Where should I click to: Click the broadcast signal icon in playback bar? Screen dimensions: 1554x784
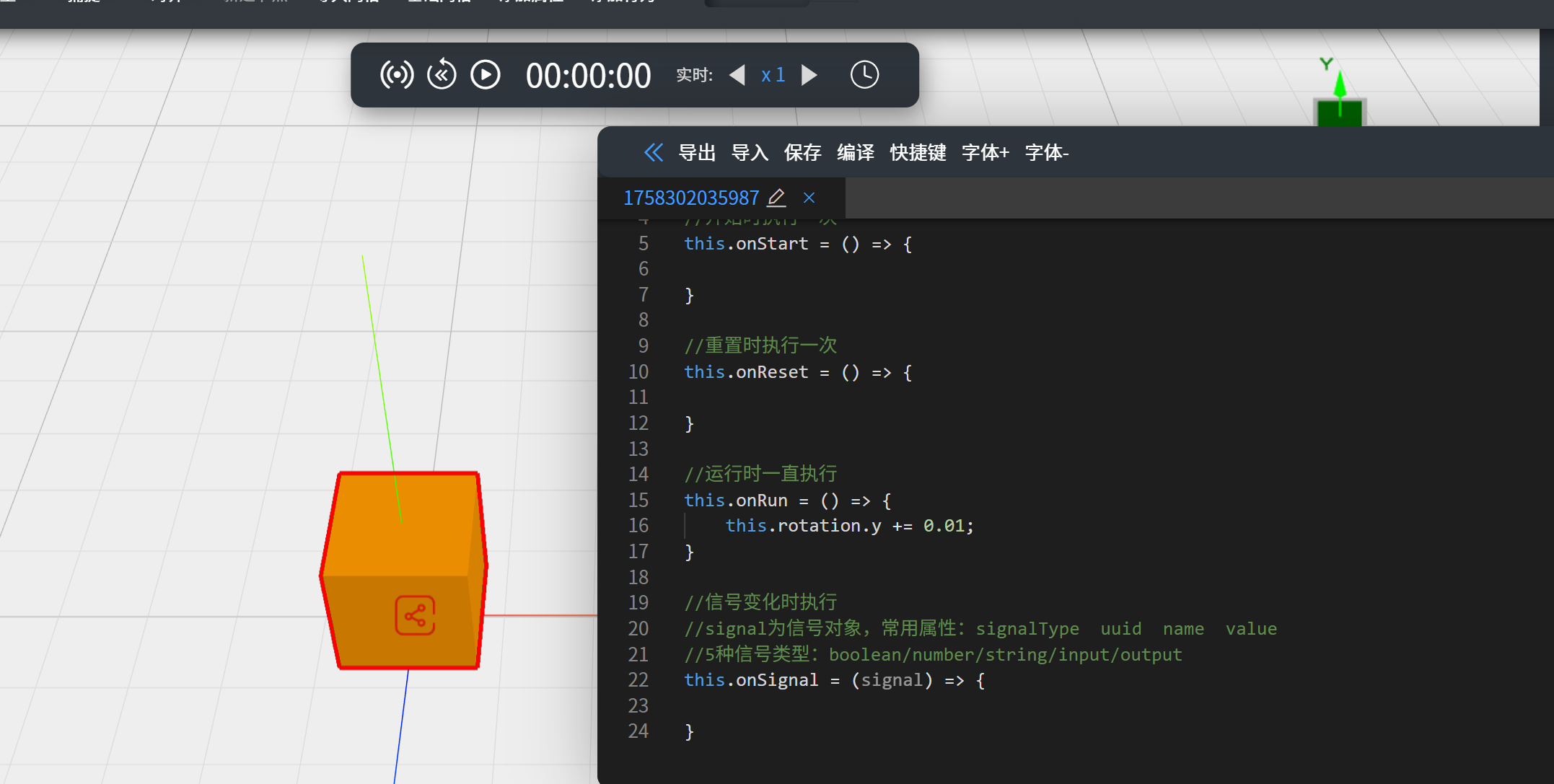[x=397, y=75]
